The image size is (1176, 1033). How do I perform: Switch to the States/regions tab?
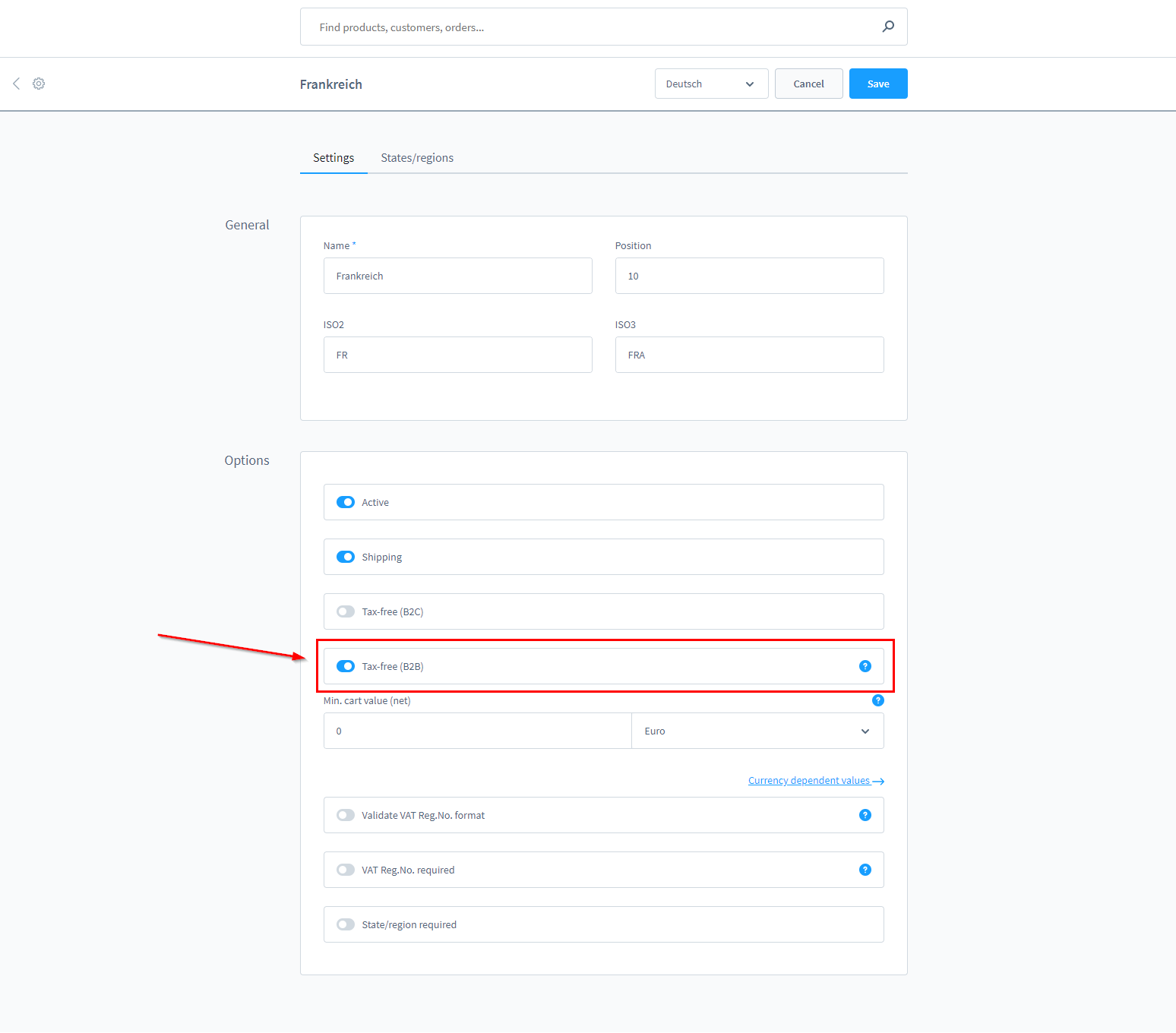point(417,158)
